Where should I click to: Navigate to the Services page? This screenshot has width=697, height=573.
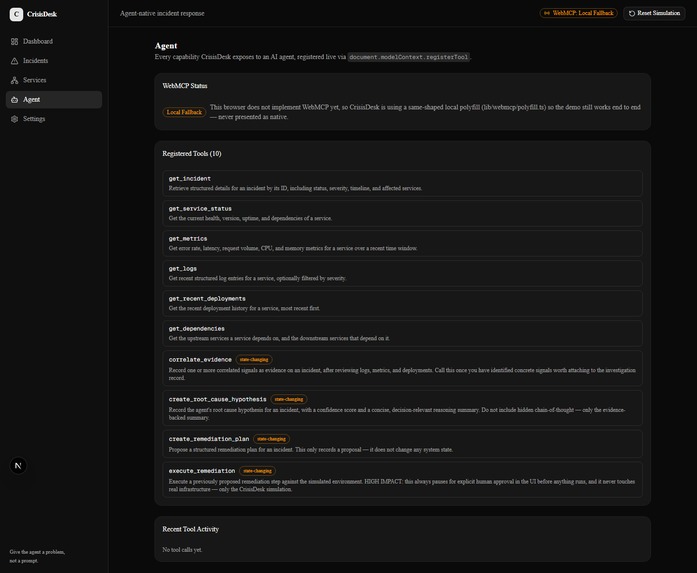click(x=54, y=80)
